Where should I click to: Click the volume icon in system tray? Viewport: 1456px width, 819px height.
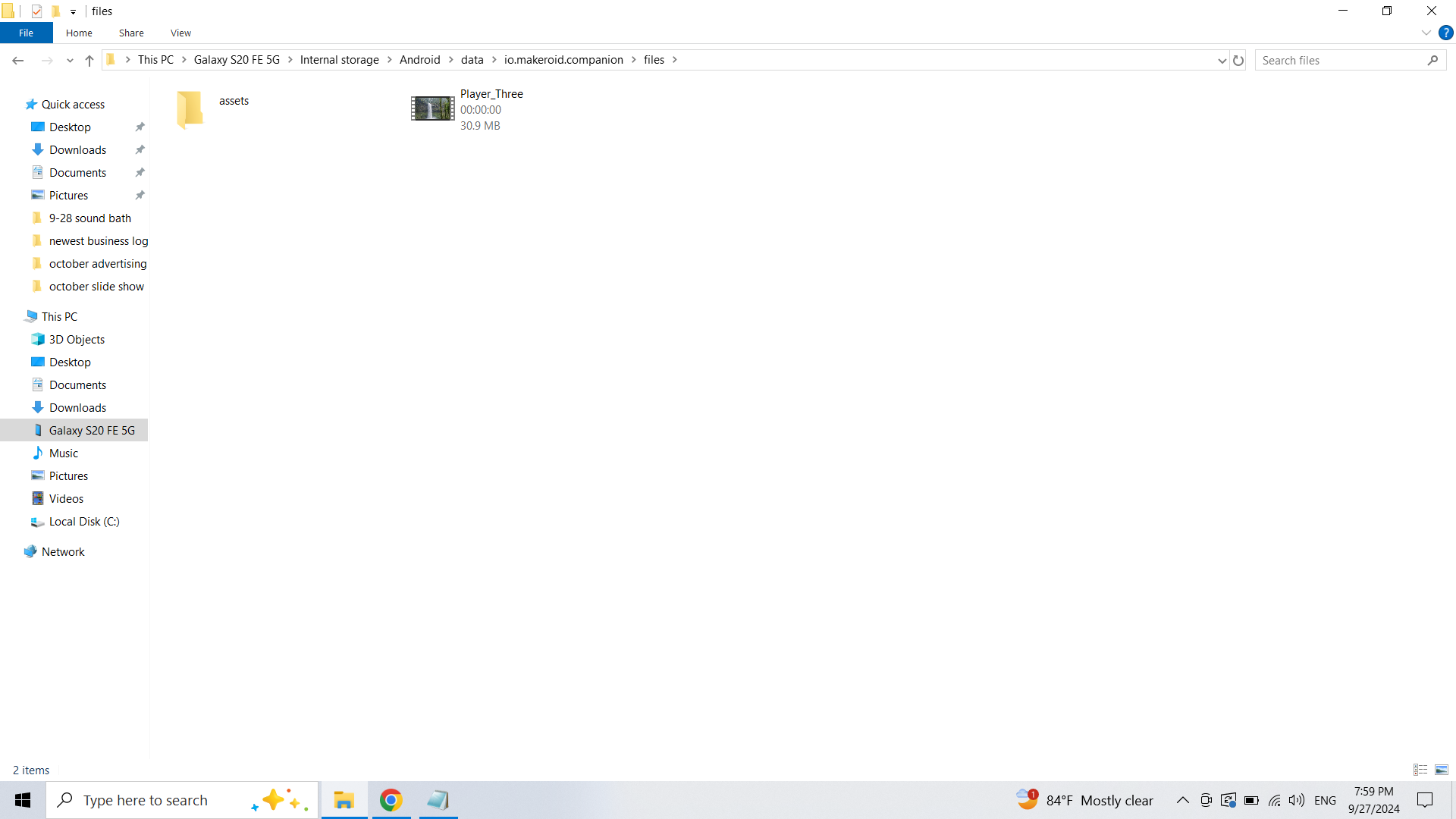tap(1297, 800)
